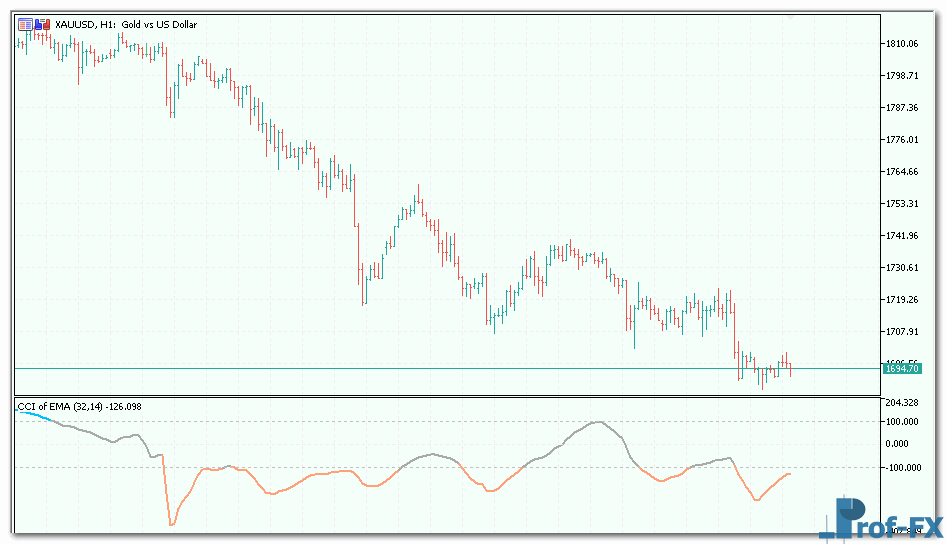Click the last candle on the chart
This screenshot has height=544, width=946.
coord(790,369)
